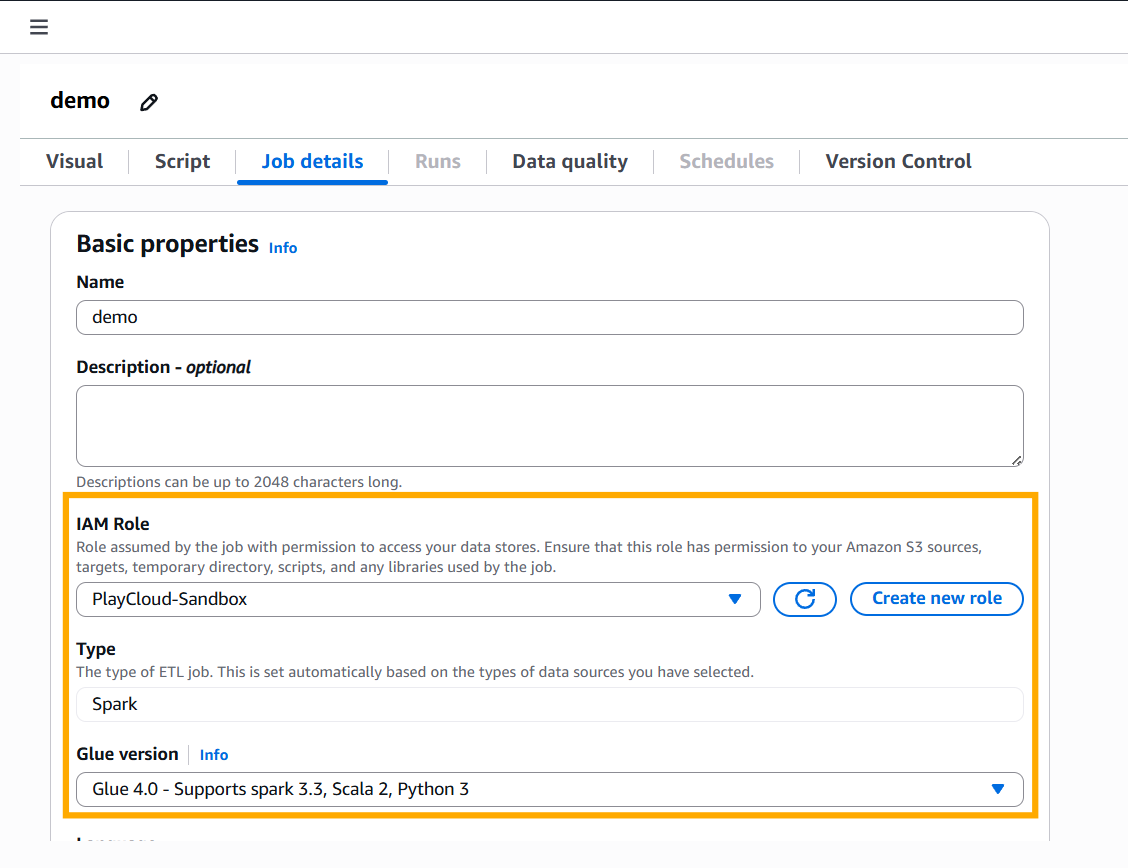Switch to the Script tab
The width and height of the screenshot is (1128, 868).
click(x=183, y=161)
